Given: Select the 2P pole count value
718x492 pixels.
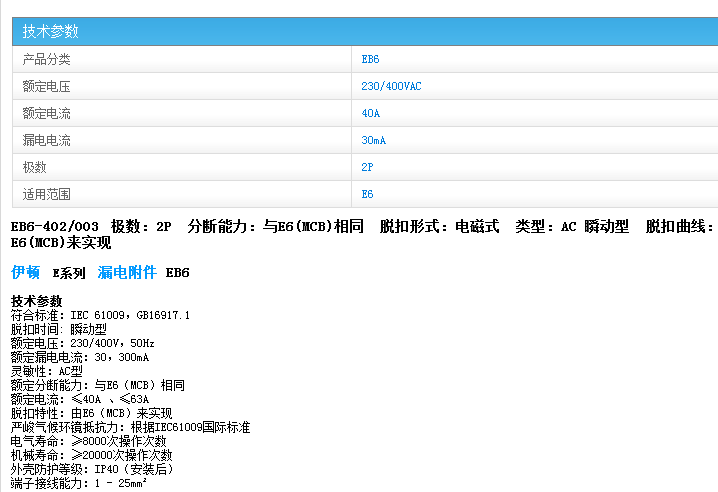Looking at the screenshot, I should pyautogui.click(x=367, y=167).
